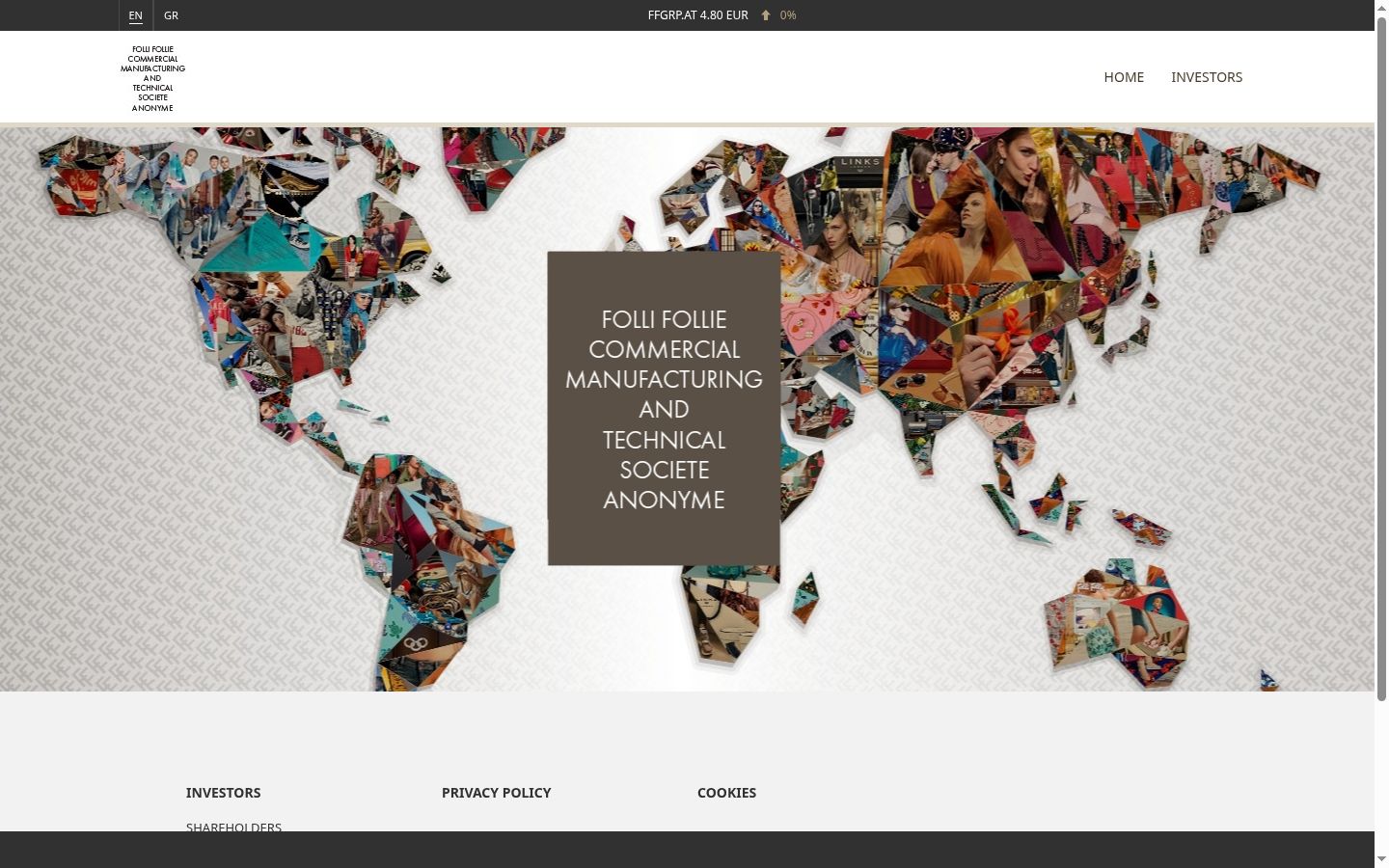Image resolution: width=1389 pixels, height=868 pixels.
Task: Open the INVESTORS menu in header
Action: [x=1207, y=77]
